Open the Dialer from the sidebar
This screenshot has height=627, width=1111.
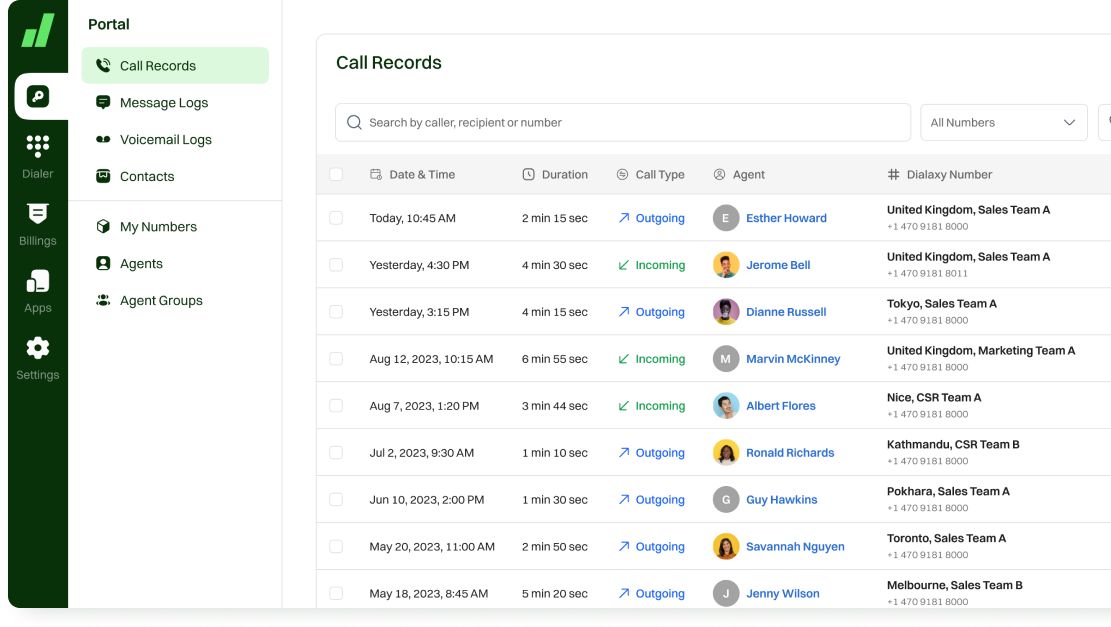(38, 150)
